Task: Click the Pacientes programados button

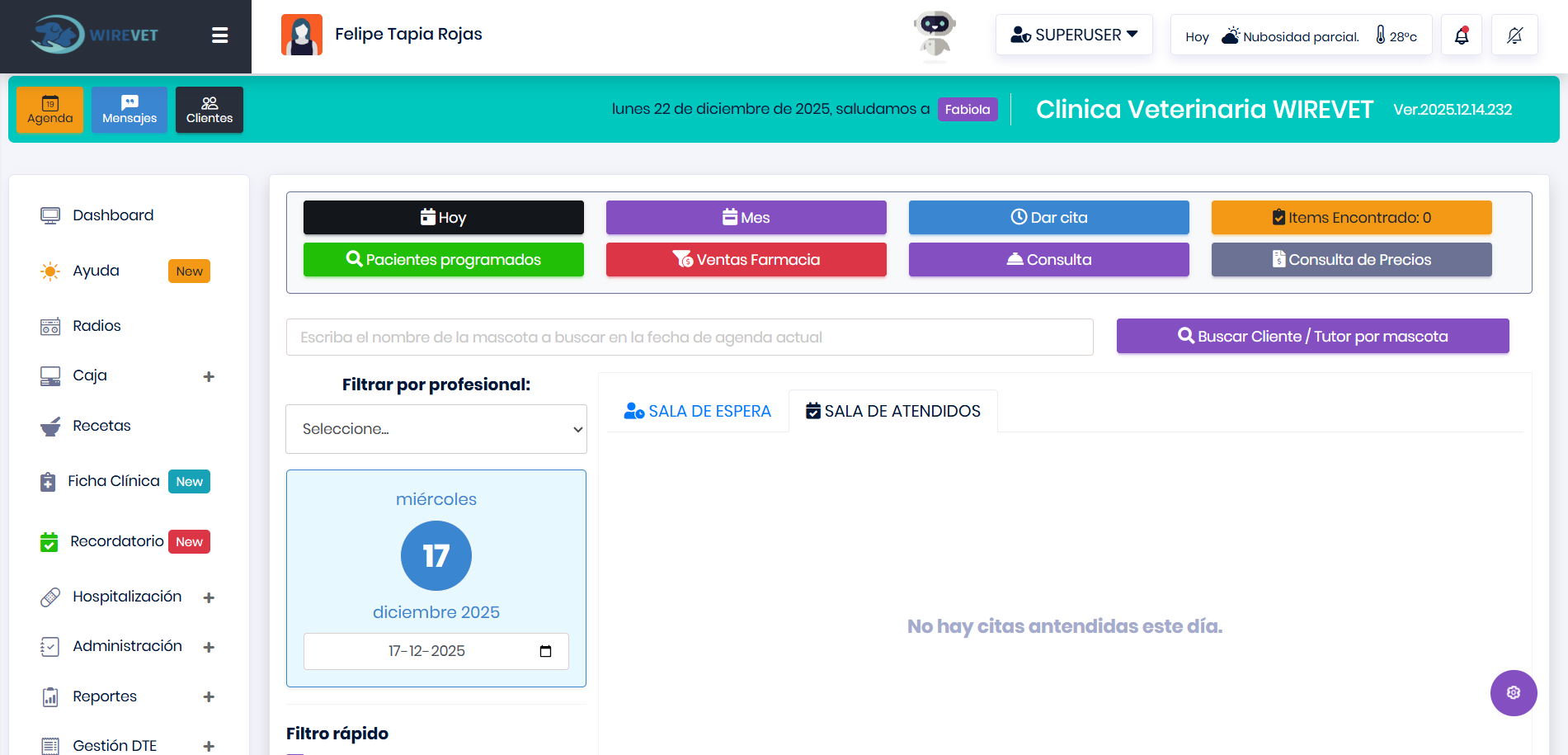Action: [443, 260]
